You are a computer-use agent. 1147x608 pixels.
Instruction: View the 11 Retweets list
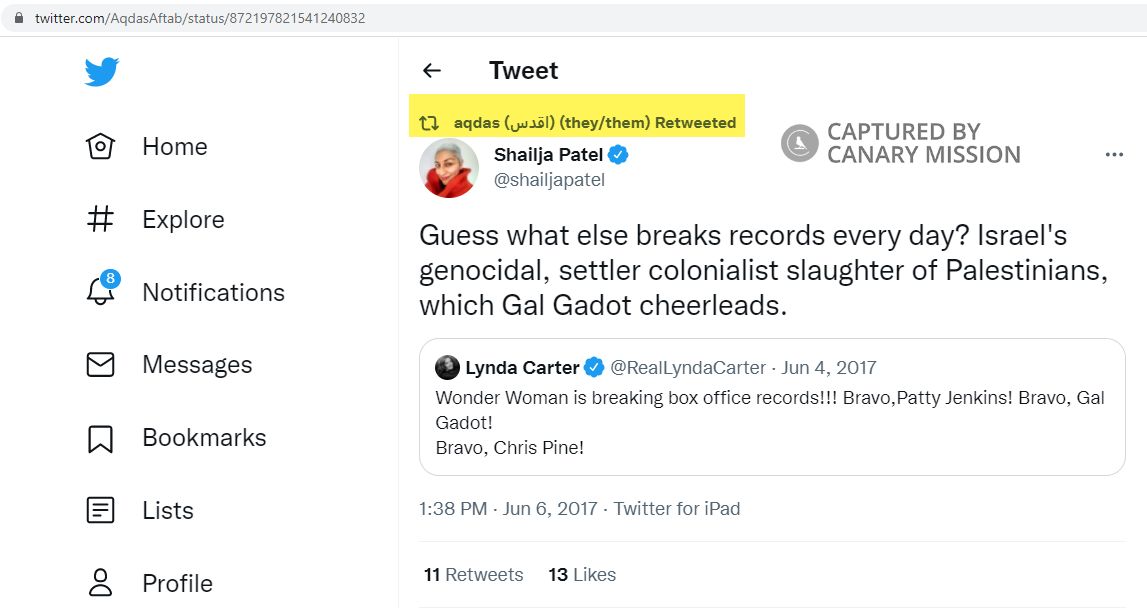pyautogui.click(x=472, y=574)
